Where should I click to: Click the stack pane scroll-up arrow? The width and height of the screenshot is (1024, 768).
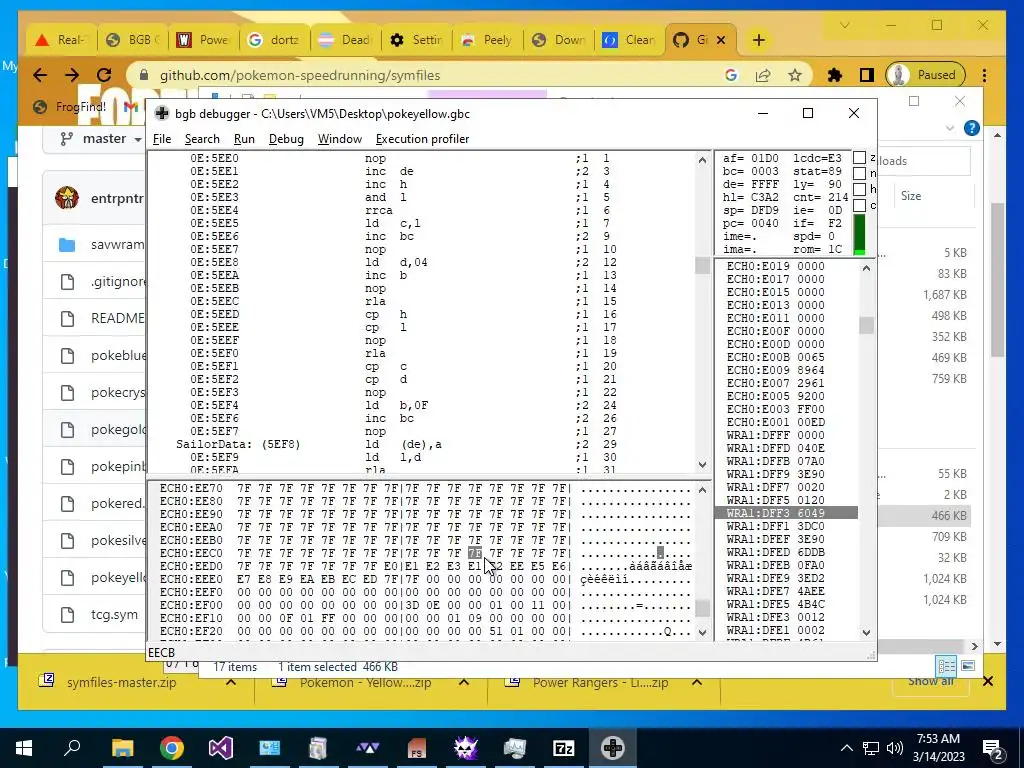point(867,267)
